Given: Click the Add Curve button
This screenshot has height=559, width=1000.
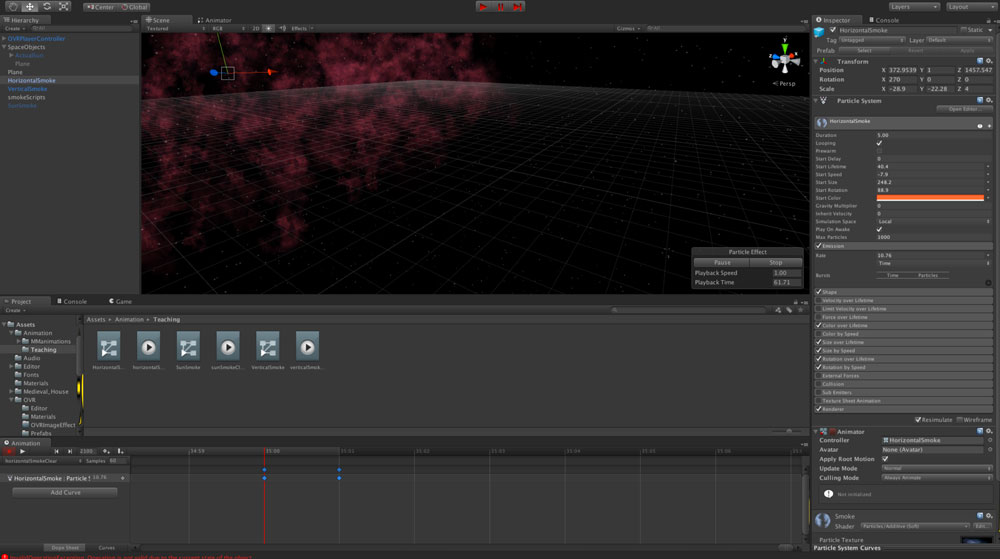Looking at the screenshot, I should tap(64, 492).
